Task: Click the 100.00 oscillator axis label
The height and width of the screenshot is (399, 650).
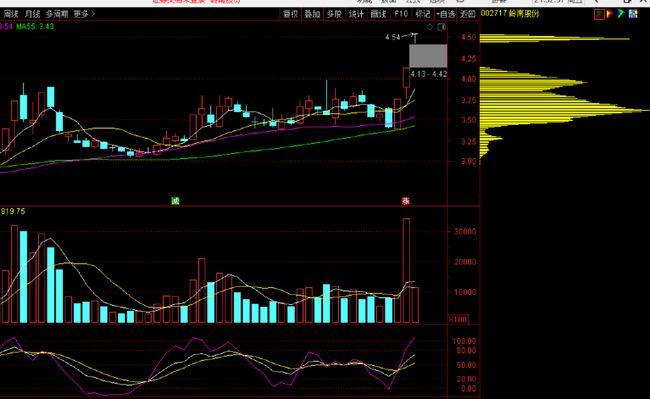Action: [465, 341]
